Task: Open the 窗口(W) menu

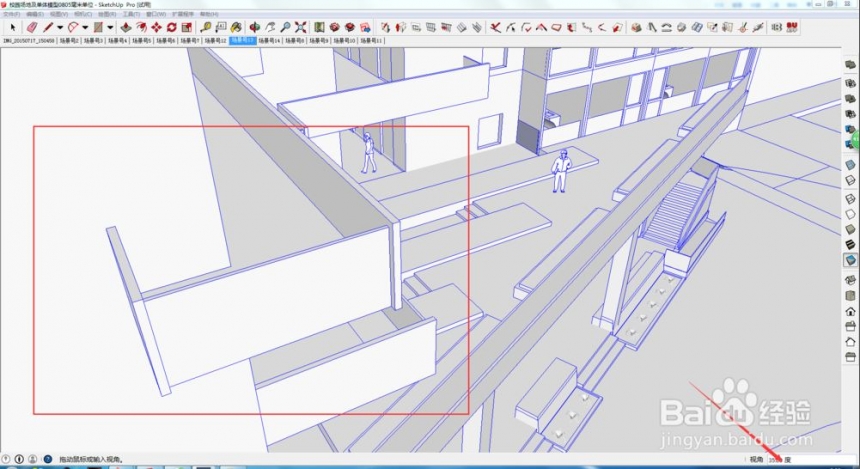Action: pos(156,14)
